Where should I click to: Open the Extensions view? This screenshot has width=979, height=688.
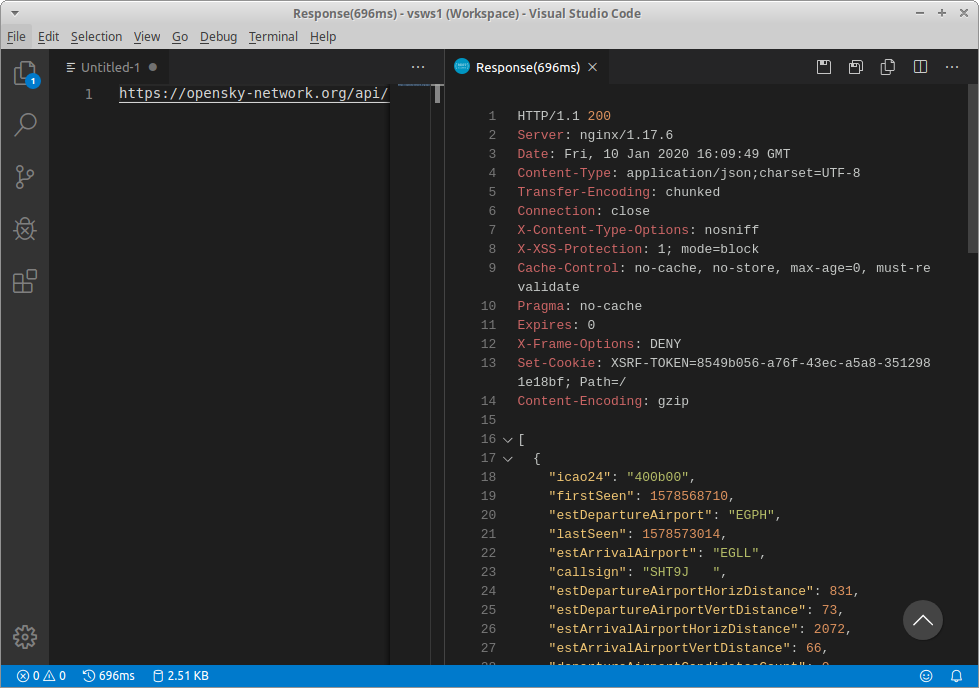tap(25, 281)
